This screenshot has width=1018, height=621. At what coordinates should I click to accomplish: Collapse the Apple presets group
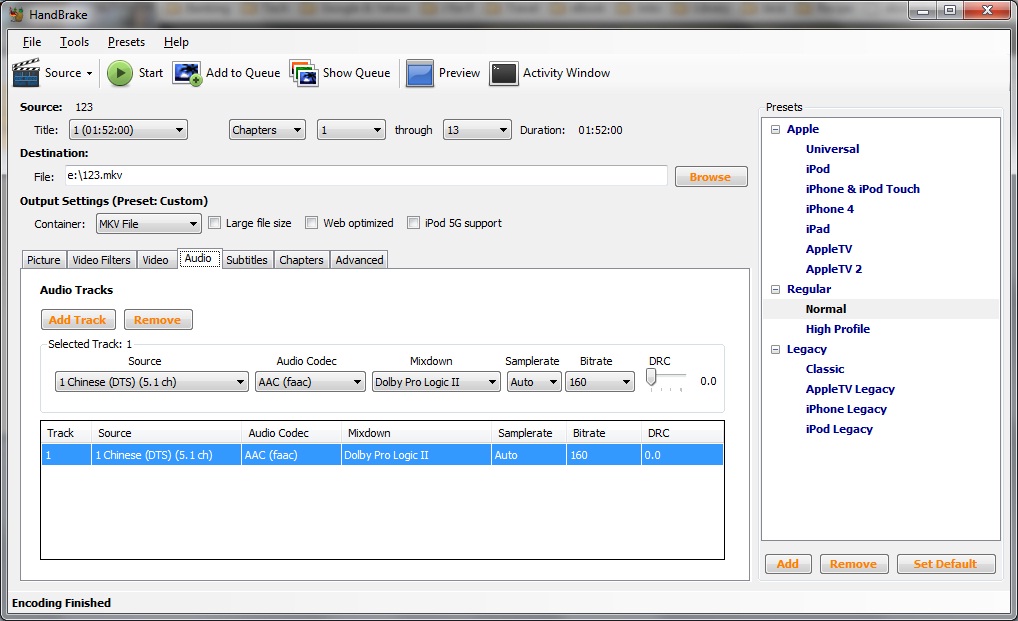point(775,129)
